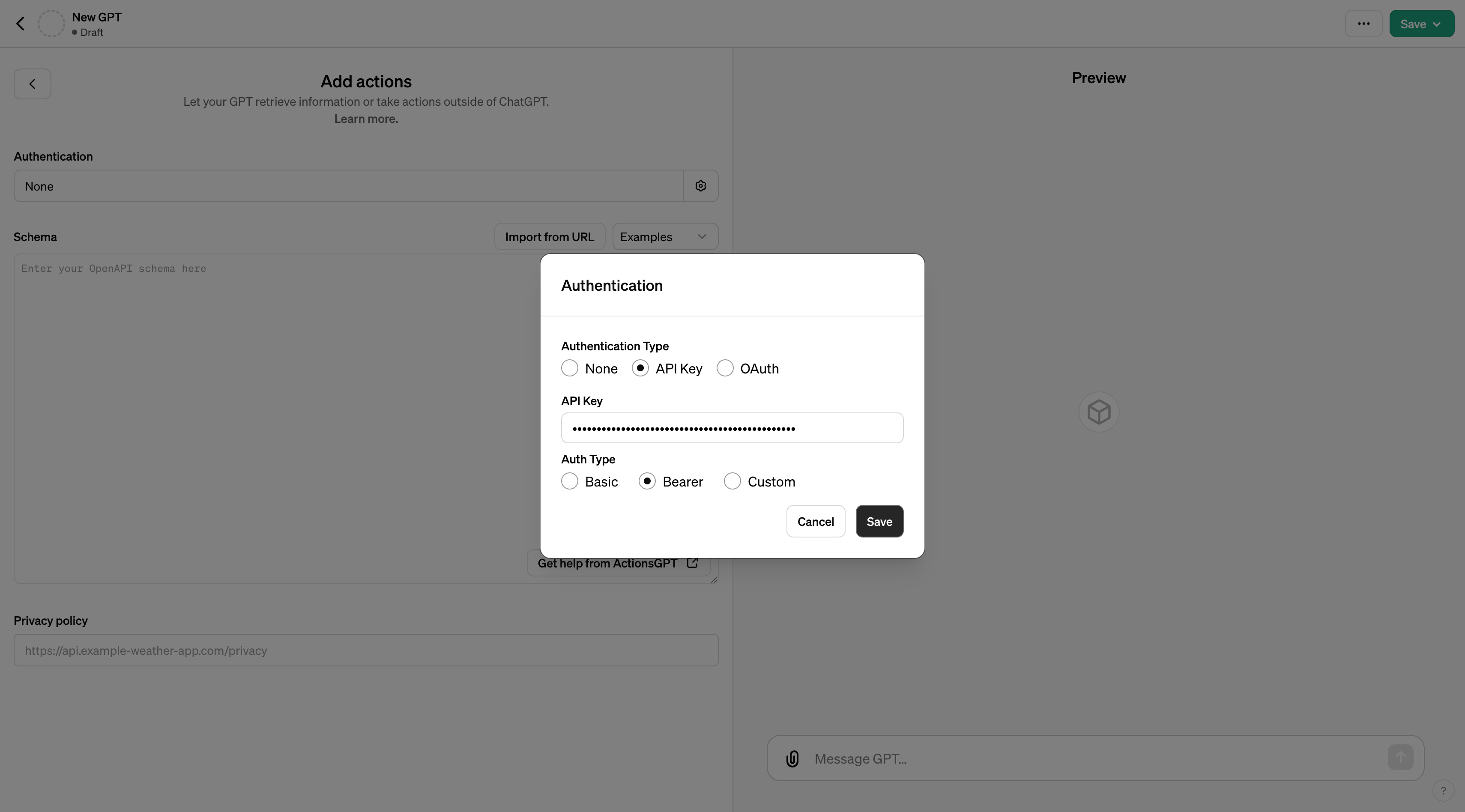This screenshot has width=1465, height=812.
Task: Click the Cancel button in Authentication dialog
Action: click(816, 522)
